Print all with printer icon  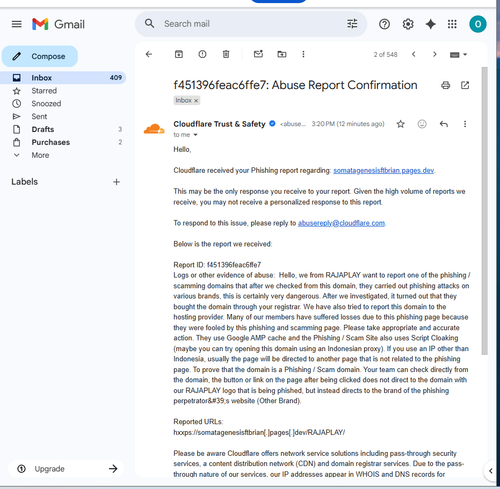[x=445, y=85]
